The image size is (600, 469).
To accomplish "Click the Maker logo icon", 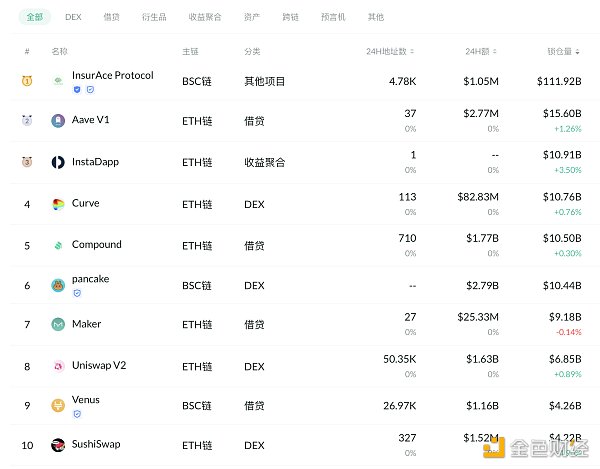I will (58, 325).
